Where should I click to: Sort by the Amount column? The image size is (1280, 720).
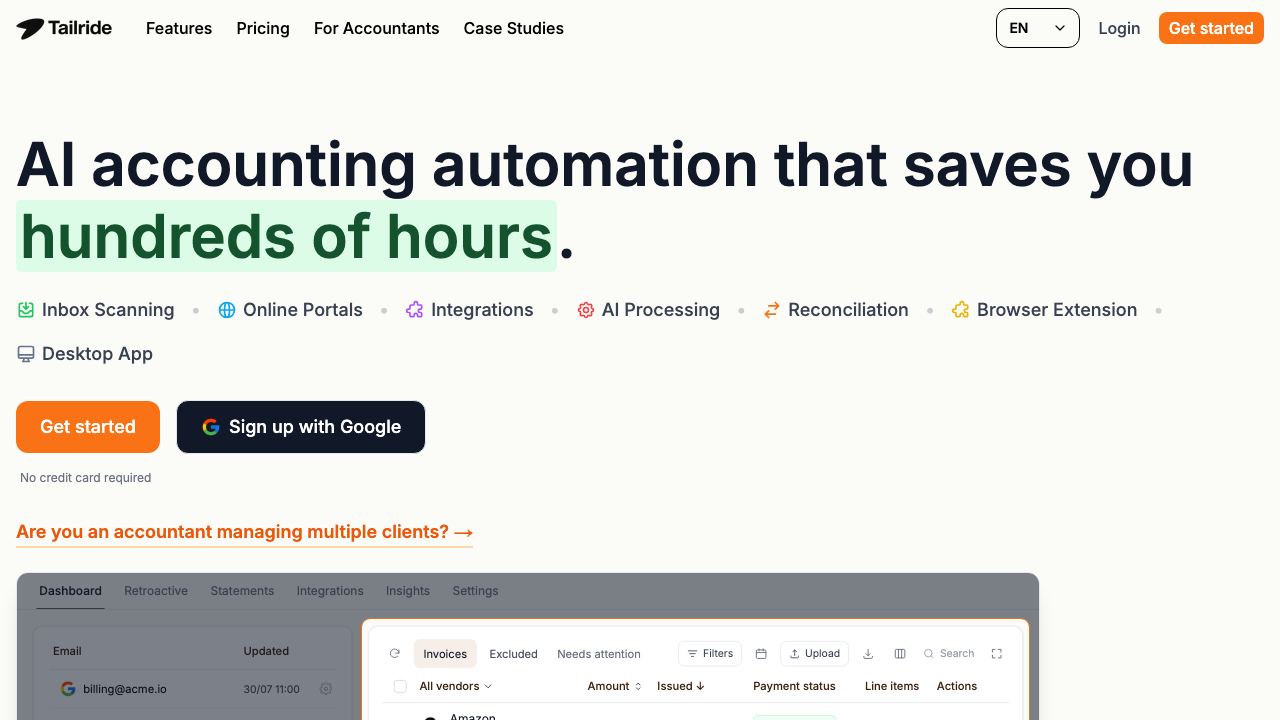pos(614,686)
